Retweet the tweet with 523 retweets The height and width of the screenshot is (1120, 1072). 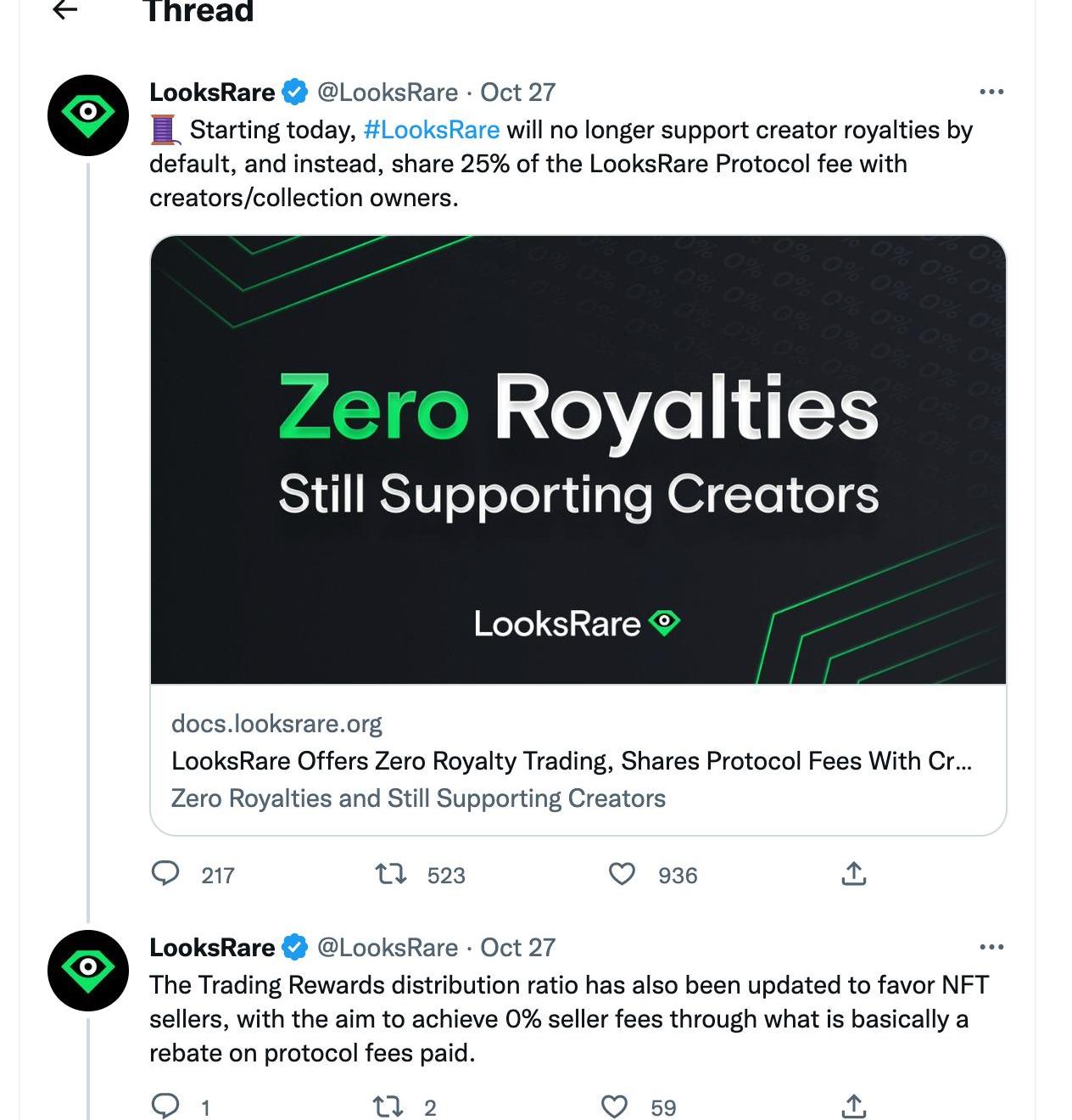point(391,874)
